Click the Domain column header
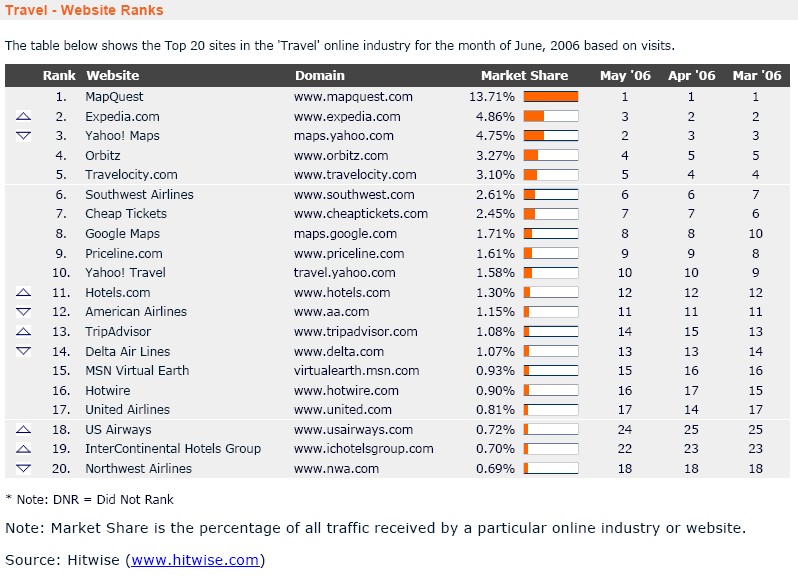 tap(320, 75)
